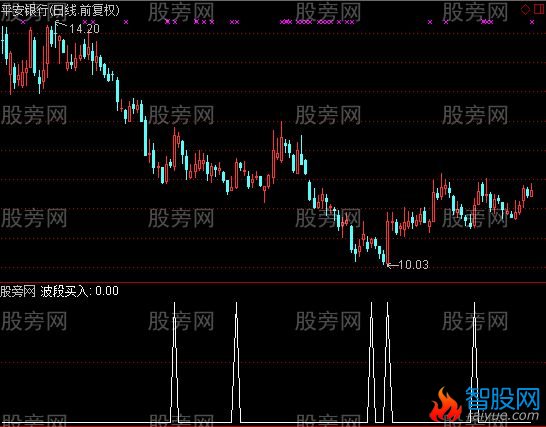This screenshot has width=546, height=427.
Task: Click the 14.20 high price label
Action: point(84,29)
